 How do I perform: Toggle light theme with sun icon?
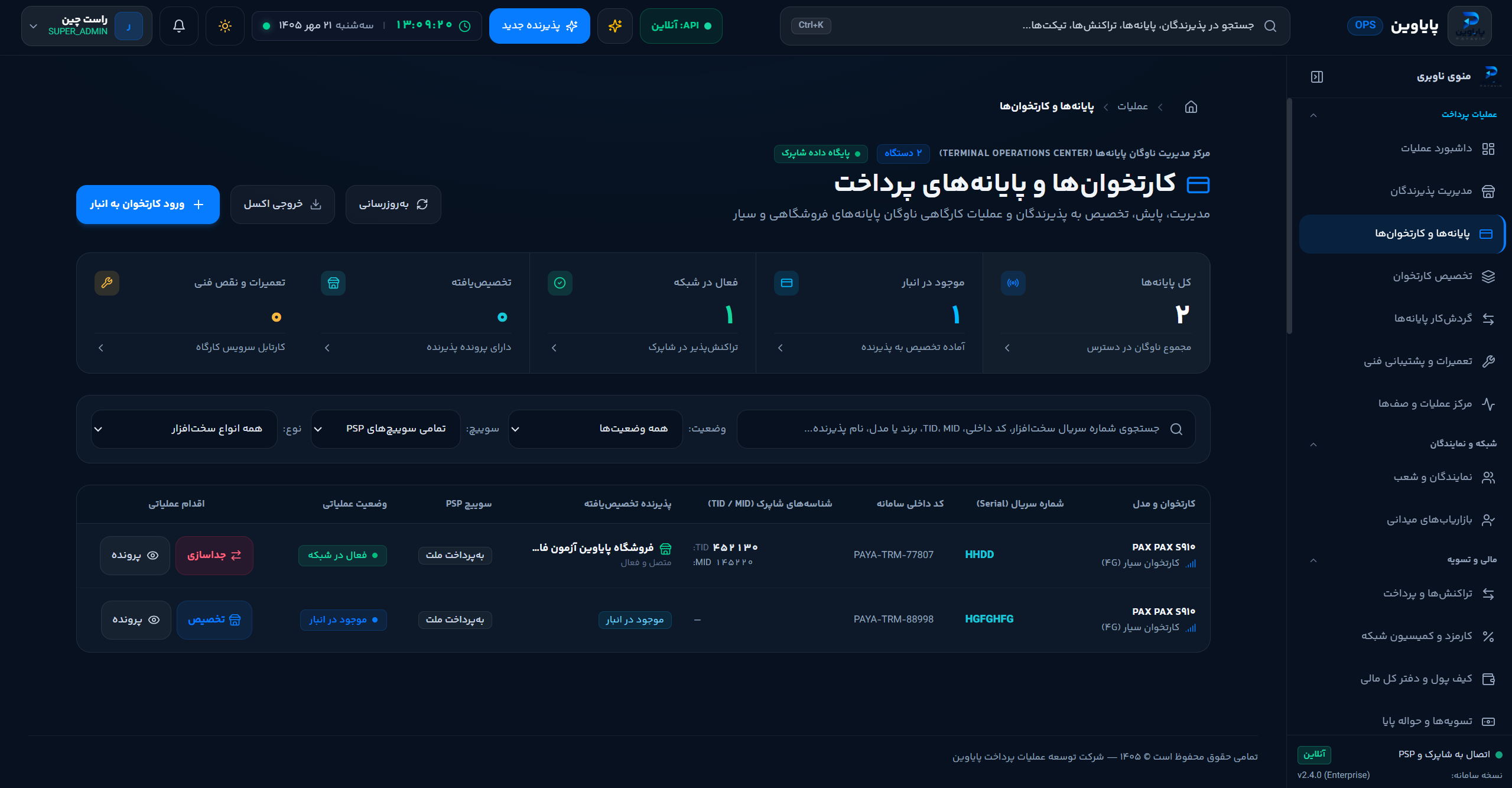pos(225,25)
